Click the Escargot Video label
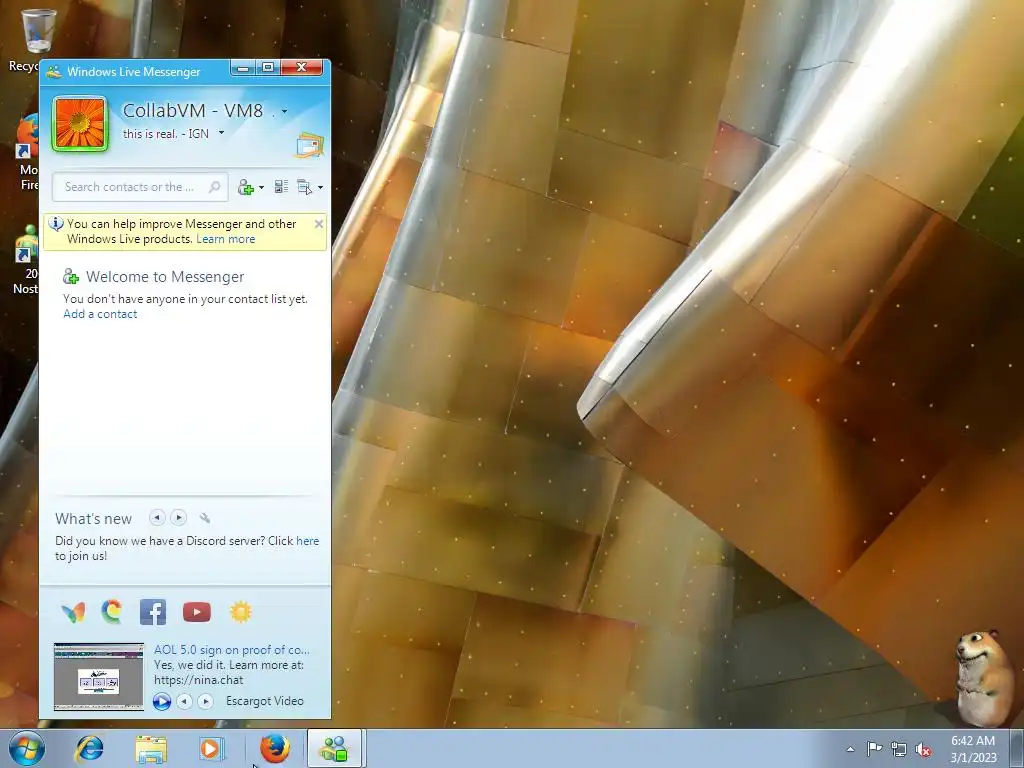 264,701
